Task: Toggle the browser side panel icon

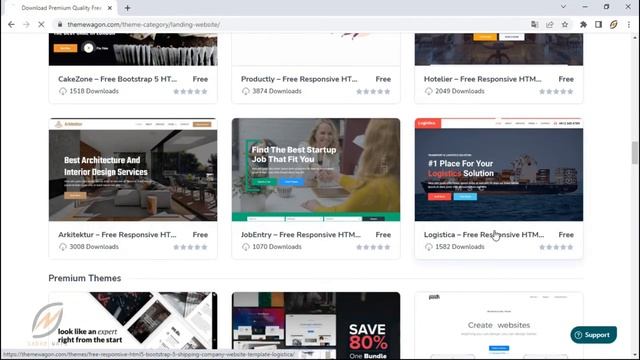Action: (598, 24)
